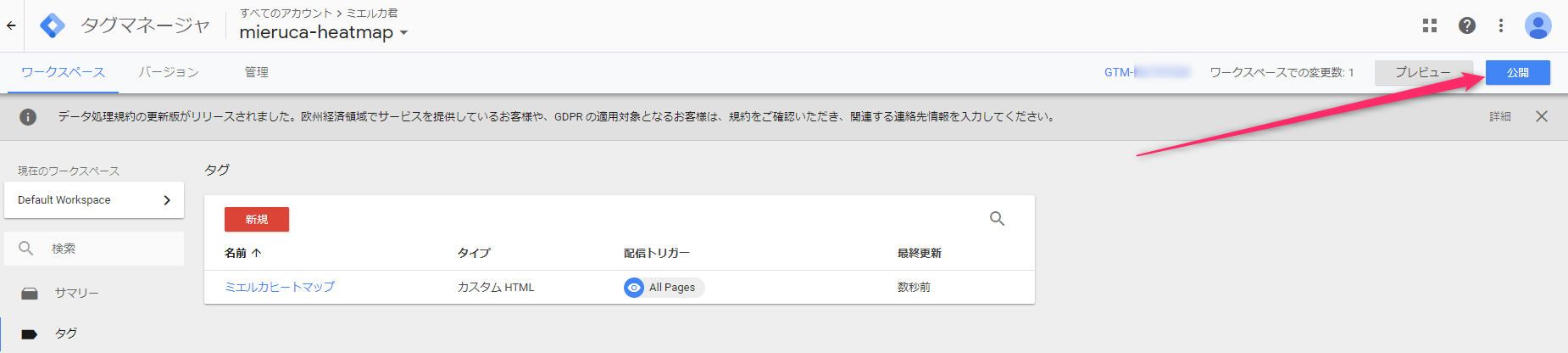The width and height of the screenshot is (1568, 353).
Task: Open the mieruca-heatmap container dropdown
Action: (x=324, y=32)
